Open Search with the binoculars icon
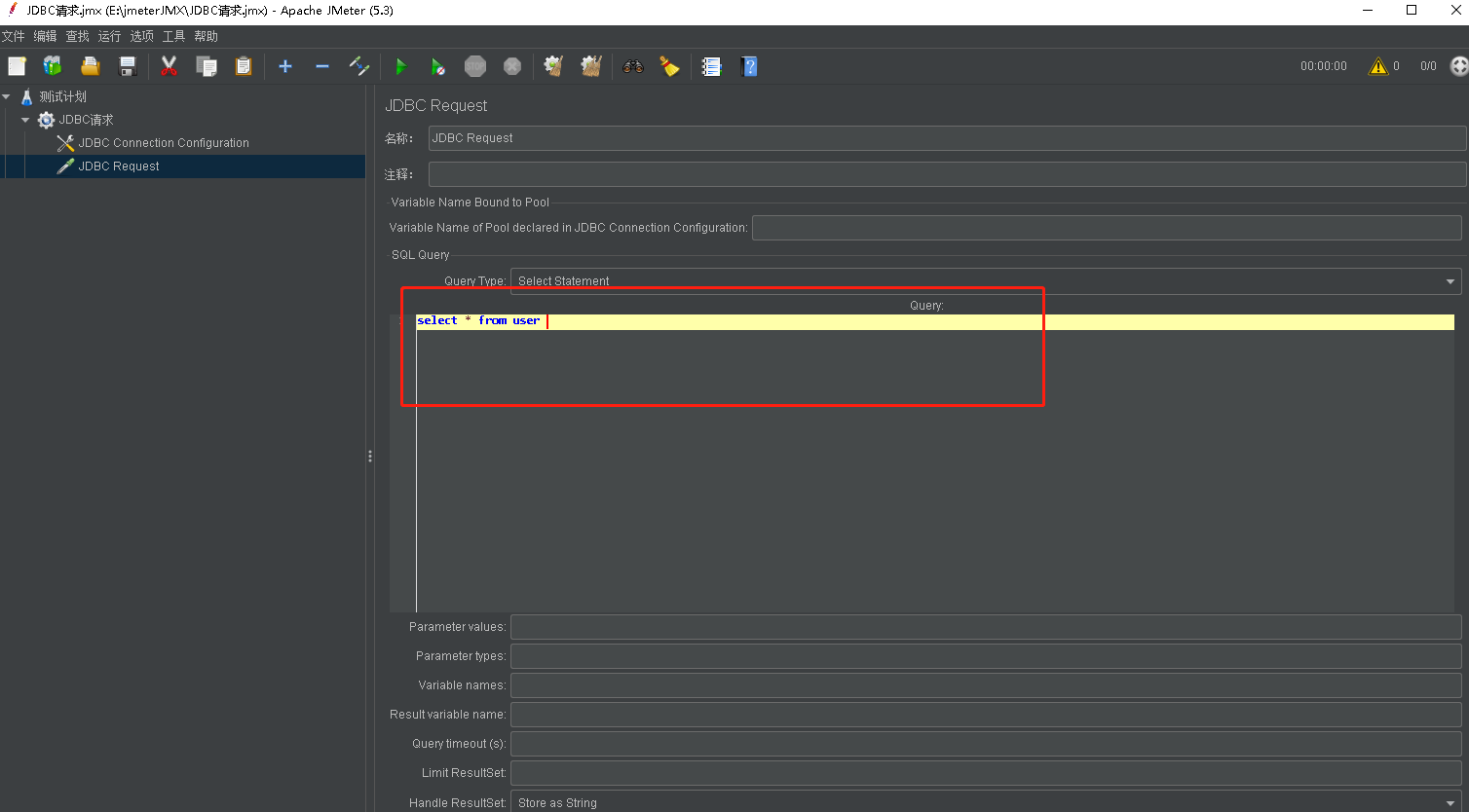The width and height of the screenshot is (1469, 812). (633, 66)
